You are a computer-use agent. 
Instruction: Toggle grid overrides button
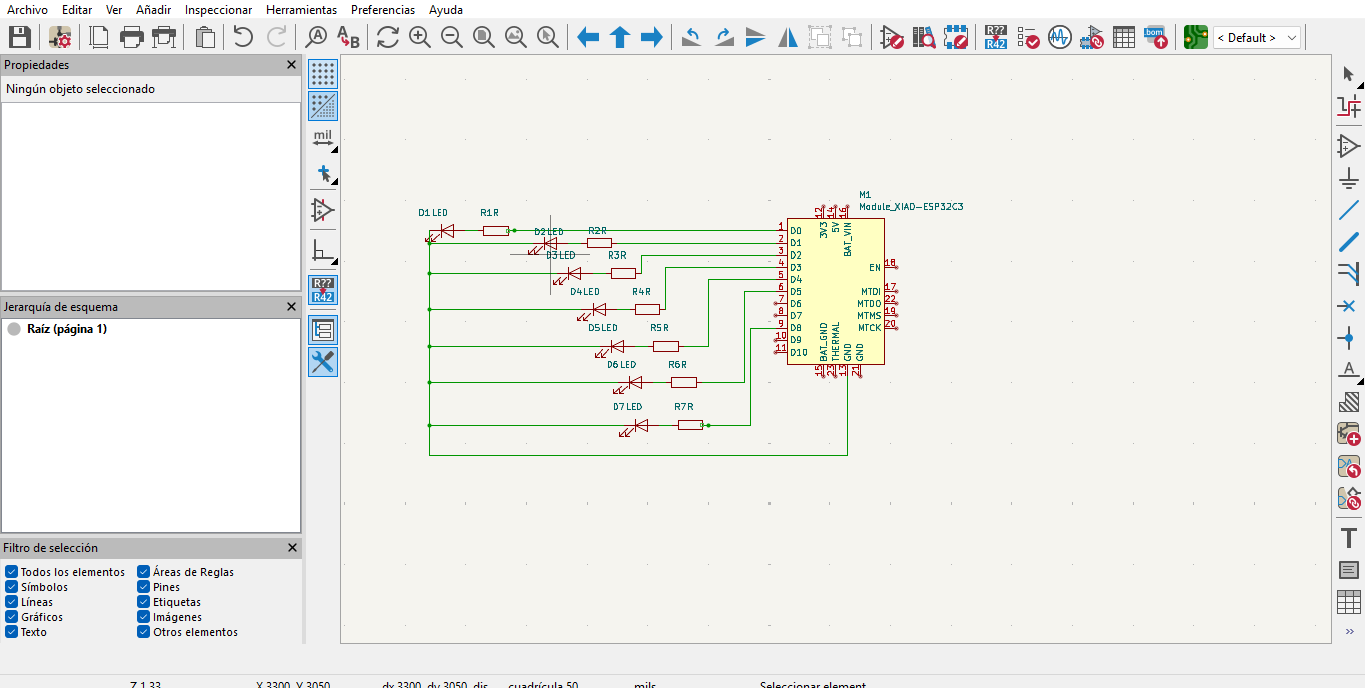(323, 105)
